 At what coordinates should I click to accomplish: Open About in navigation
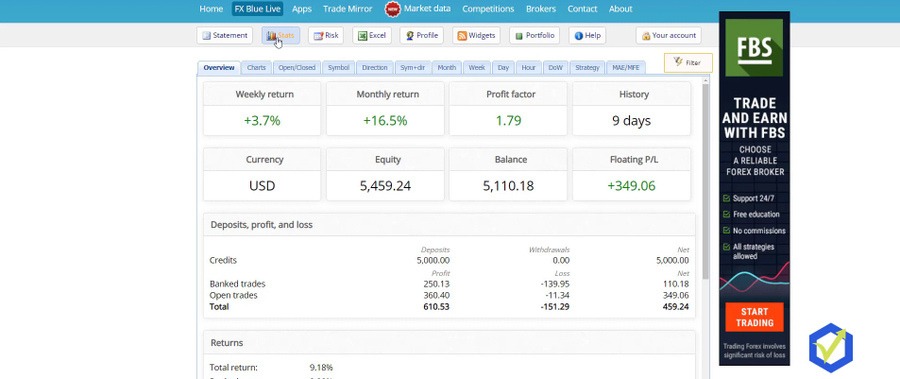[620, 9]
